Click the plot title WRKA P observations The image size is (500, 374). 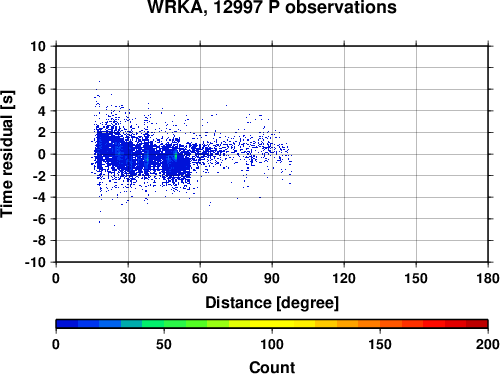[272, 7]
